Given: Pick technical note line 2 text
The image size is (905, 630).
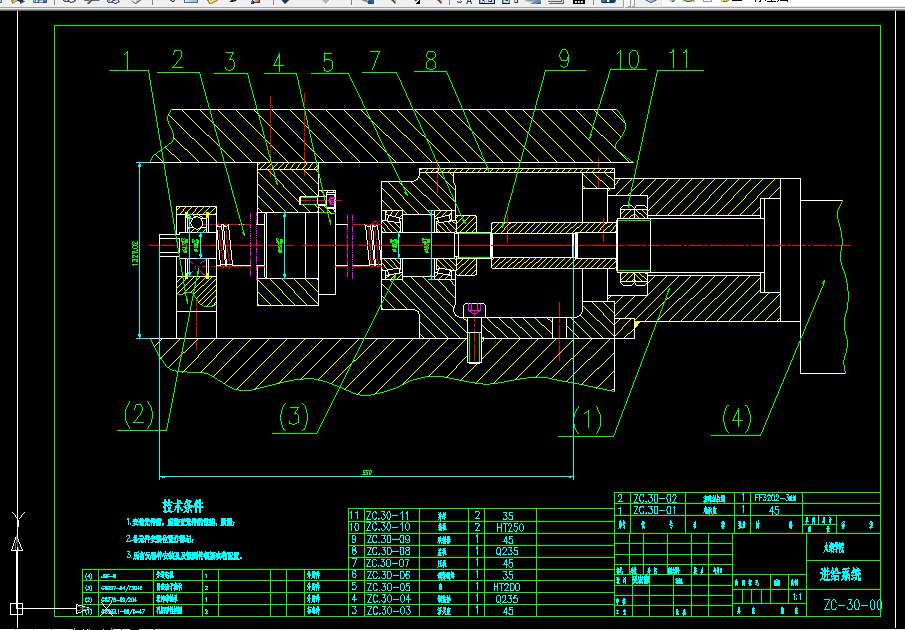Looking at the screenshot, I should (160, 539).
